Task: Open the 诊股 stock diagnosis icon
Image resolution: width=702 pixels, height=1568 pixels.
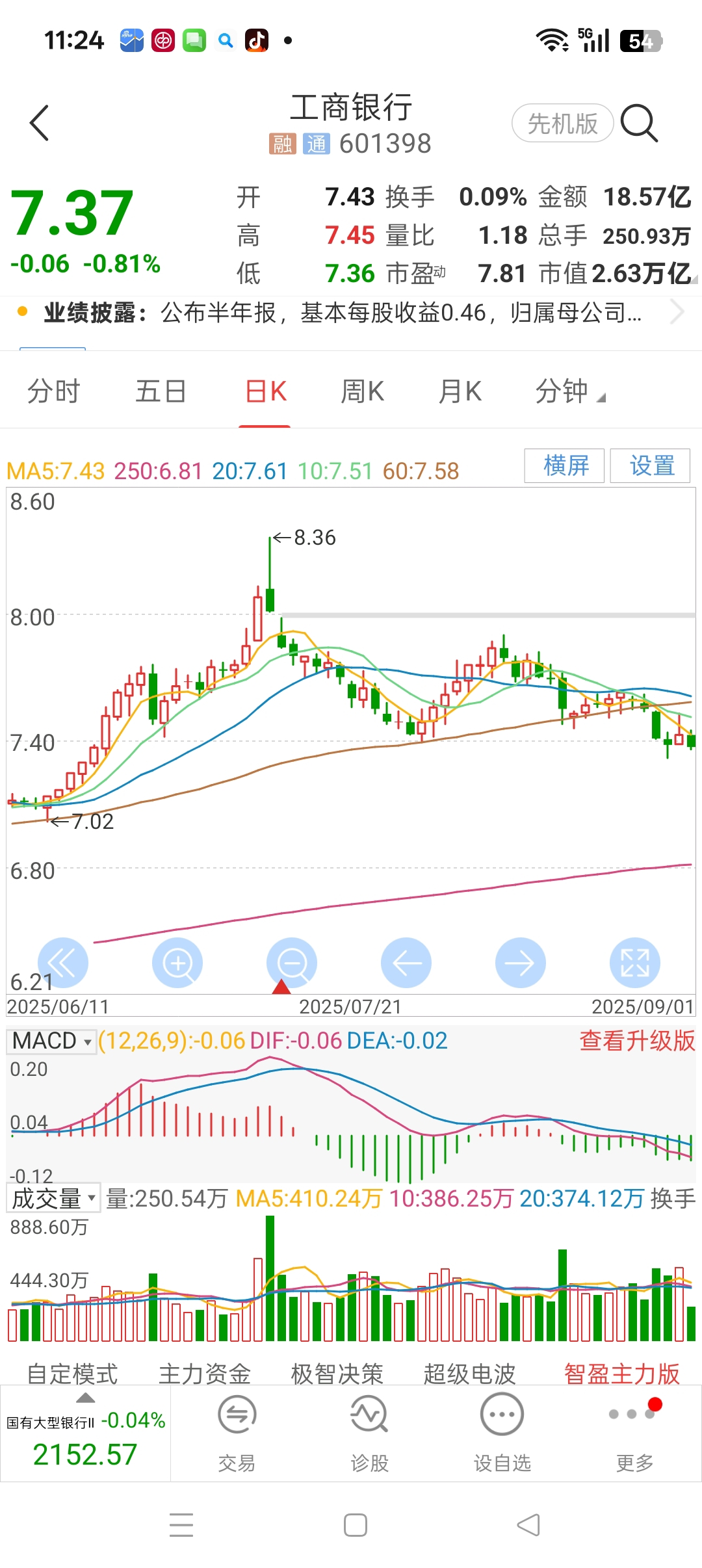Action: coord(369,1415)
